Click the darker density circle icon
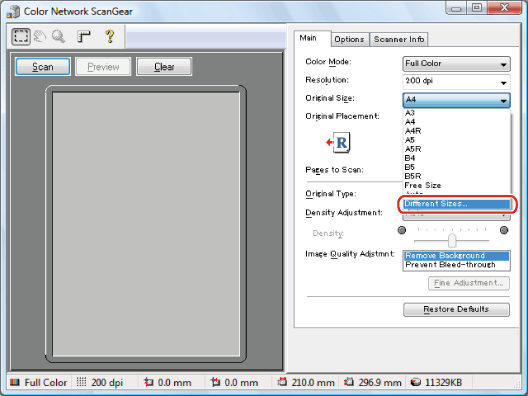The width and height of the screenshot is (528, 396). tap(504, 230)
